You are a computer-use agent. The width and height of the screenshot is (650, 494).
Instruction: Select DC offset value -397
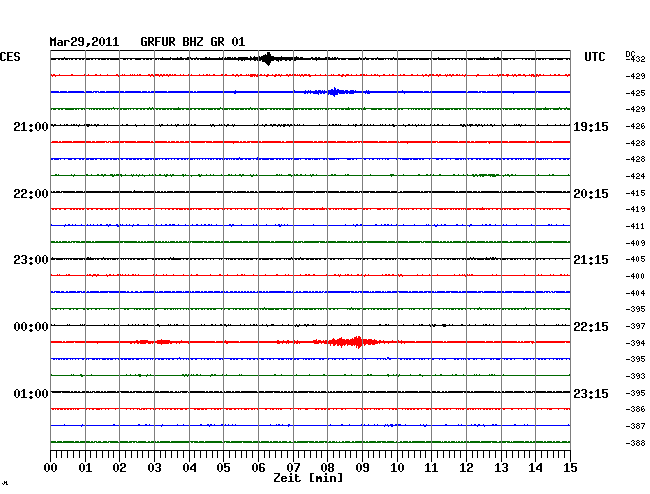635,327
